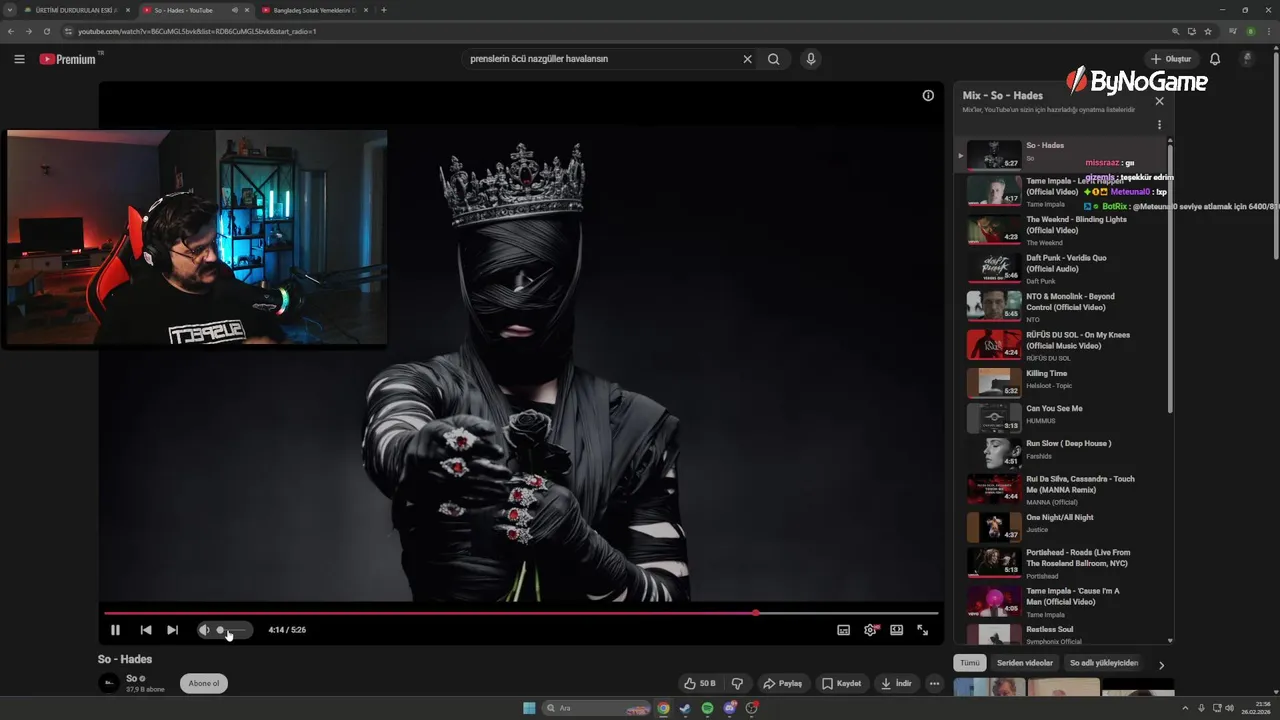Go back in browser history
Image resolution: width=1280 pixels, height=720 pixels.
tap(11, 31)
